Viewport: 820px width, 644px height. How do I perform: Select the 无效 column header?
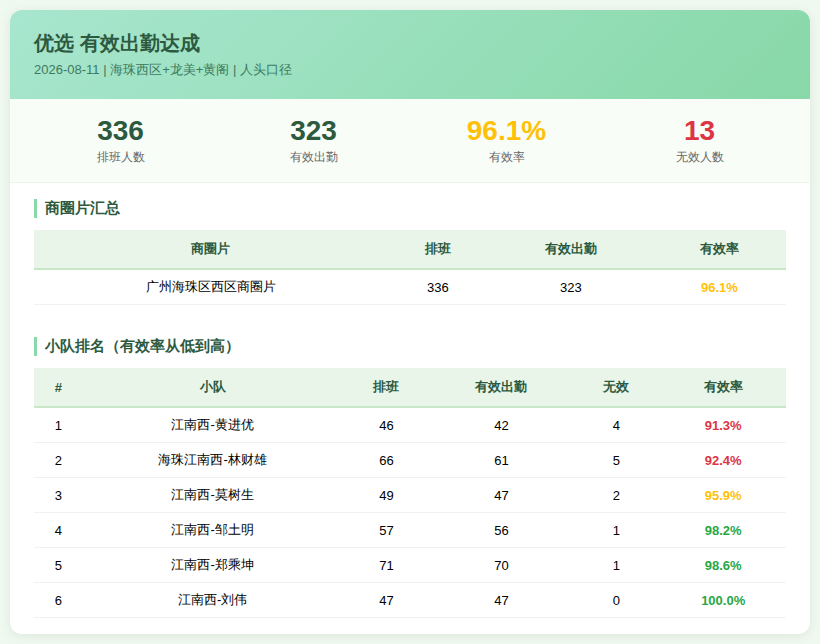[616, 387]
